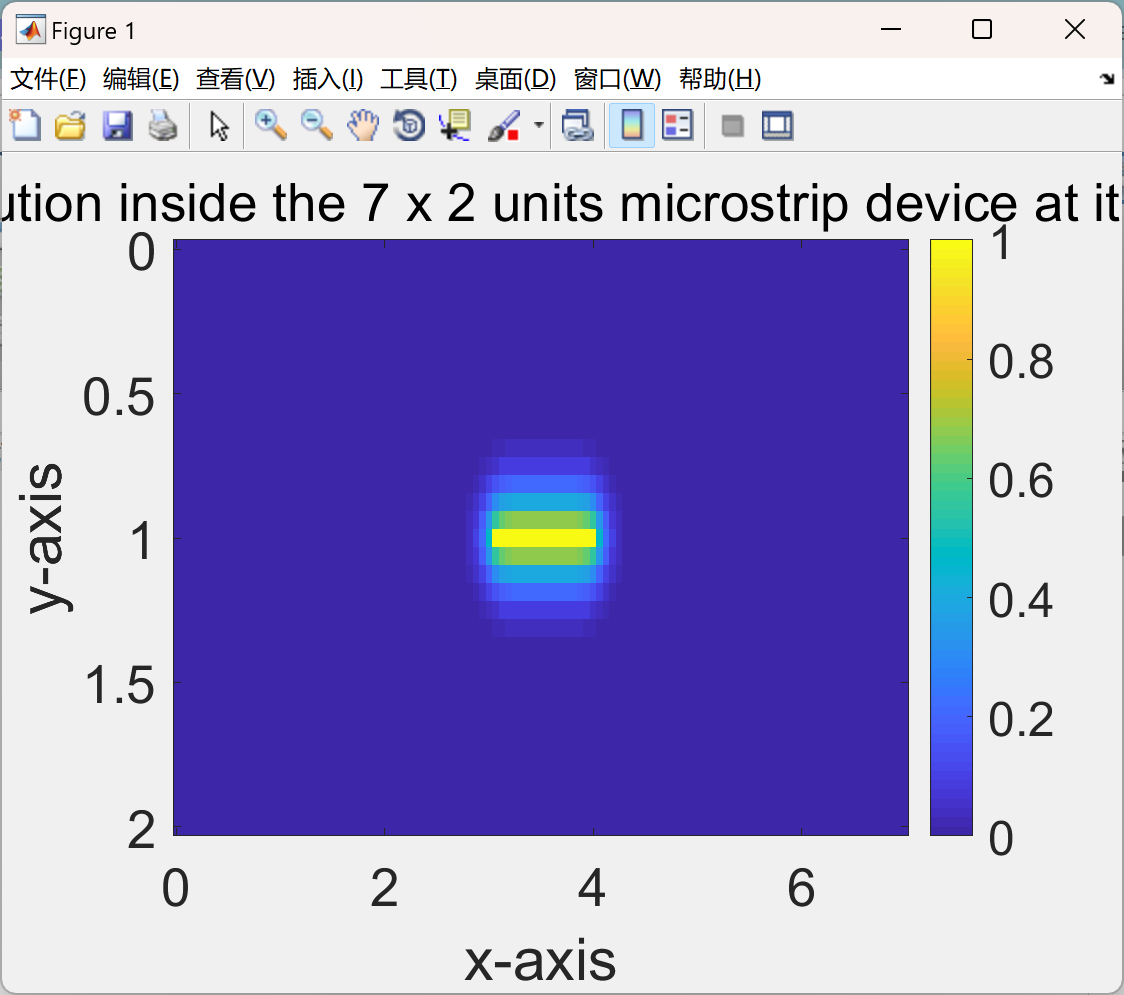Click the MATLAB logo in the title bar
This screenshot has height=995, width=1124.
point(30,30)
